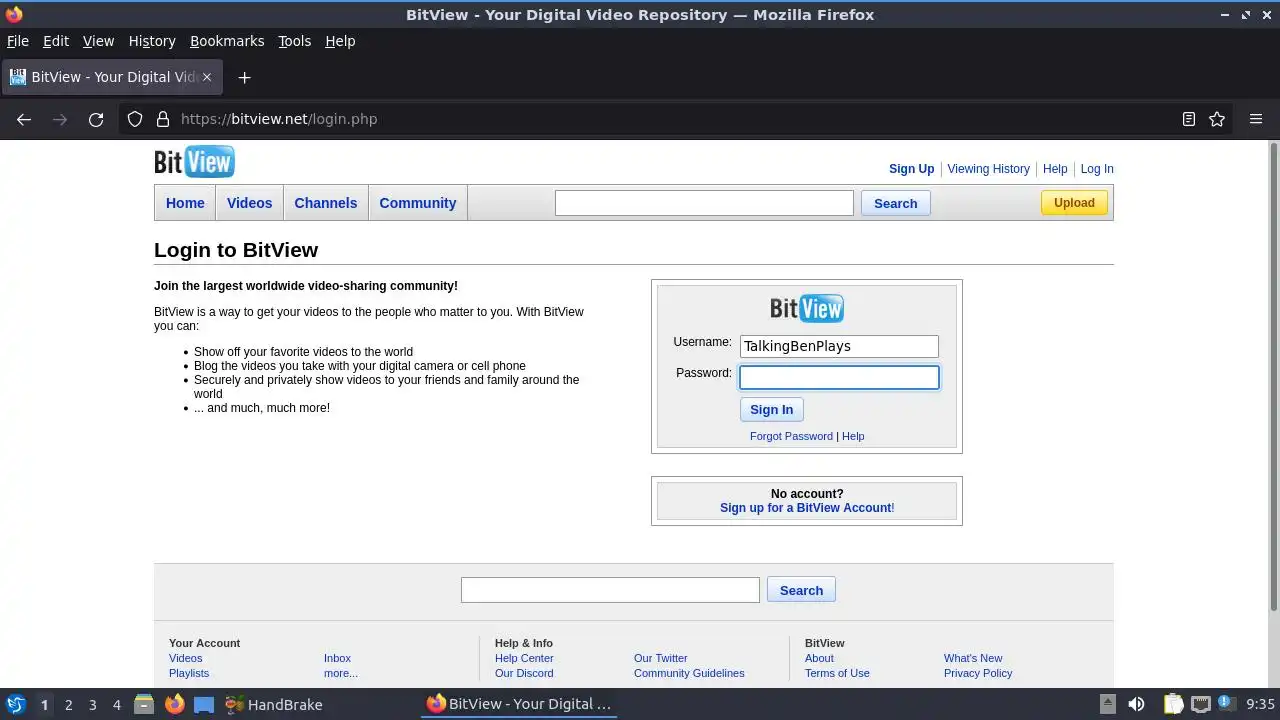Viewport: 1280px width, 720px height.
Task: Click the Log In header link
Action: (1097, 169)
